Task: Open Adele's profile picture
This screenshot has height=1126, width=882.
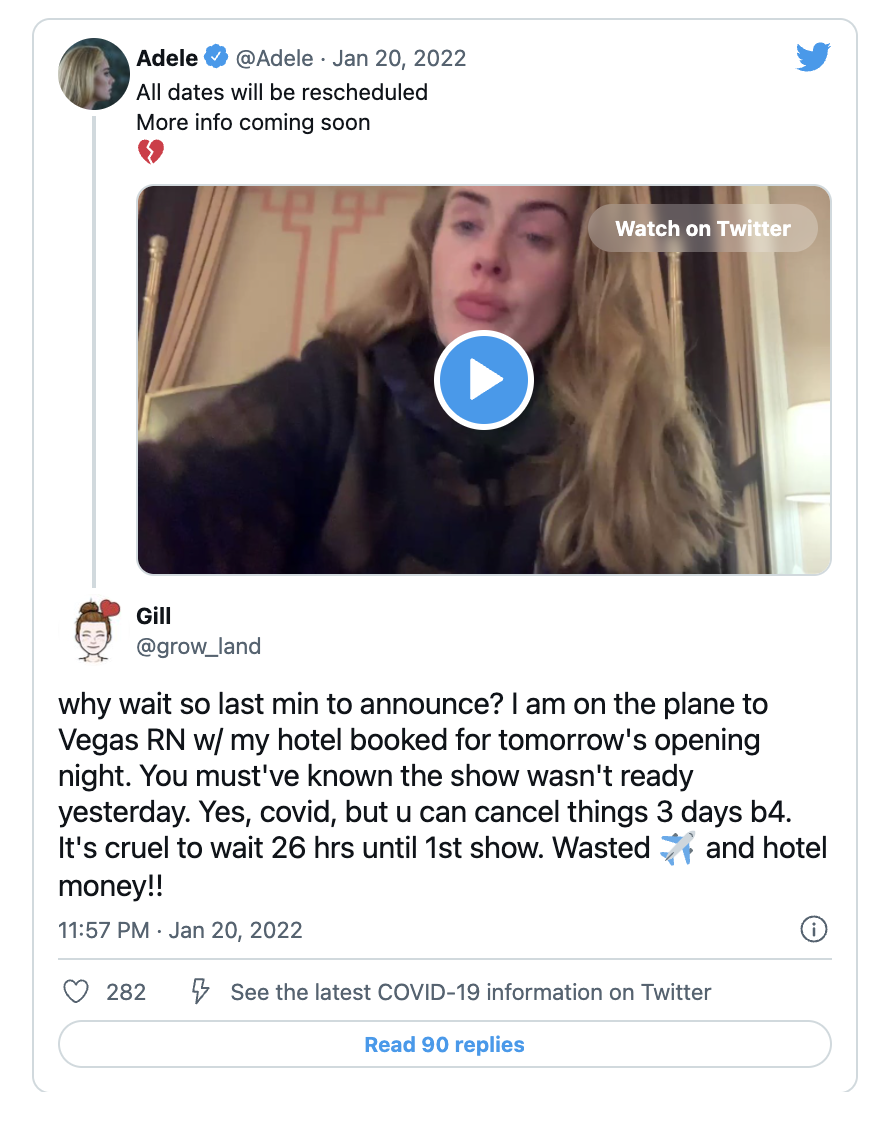Action: click(95, 74)
